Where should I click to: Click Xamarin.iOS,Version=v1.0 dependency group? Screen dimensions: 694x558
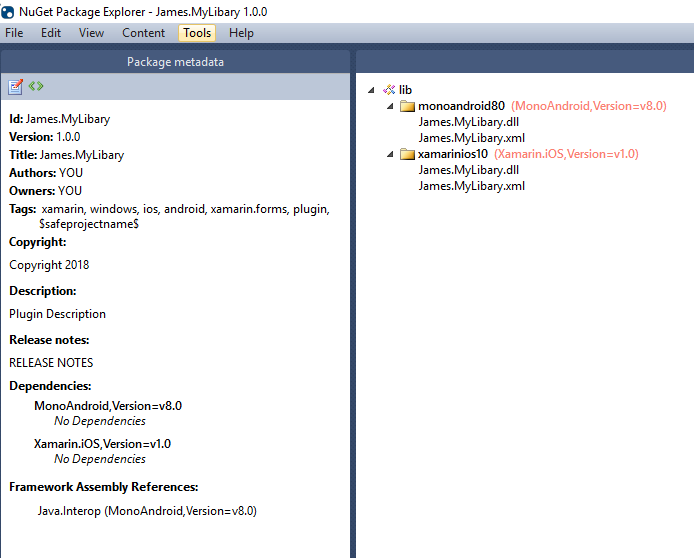[x=102, y=443]
